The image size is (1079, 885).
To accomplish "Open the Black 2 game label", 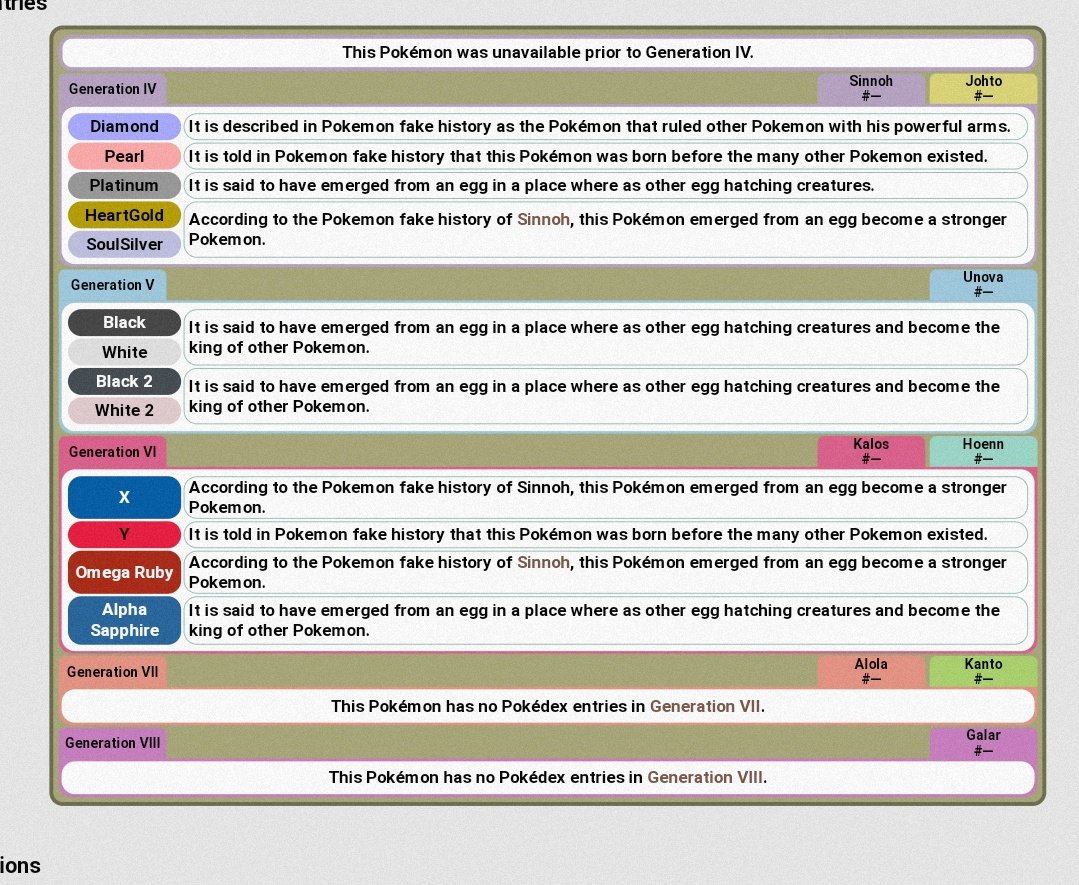I will 124,381.
